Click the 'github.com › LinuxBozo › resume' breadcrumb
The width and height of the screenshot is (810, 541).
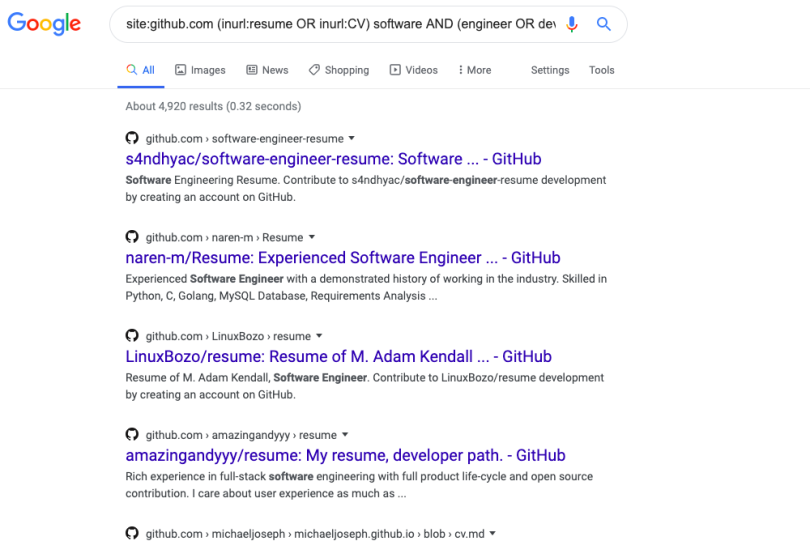(228, 336)
